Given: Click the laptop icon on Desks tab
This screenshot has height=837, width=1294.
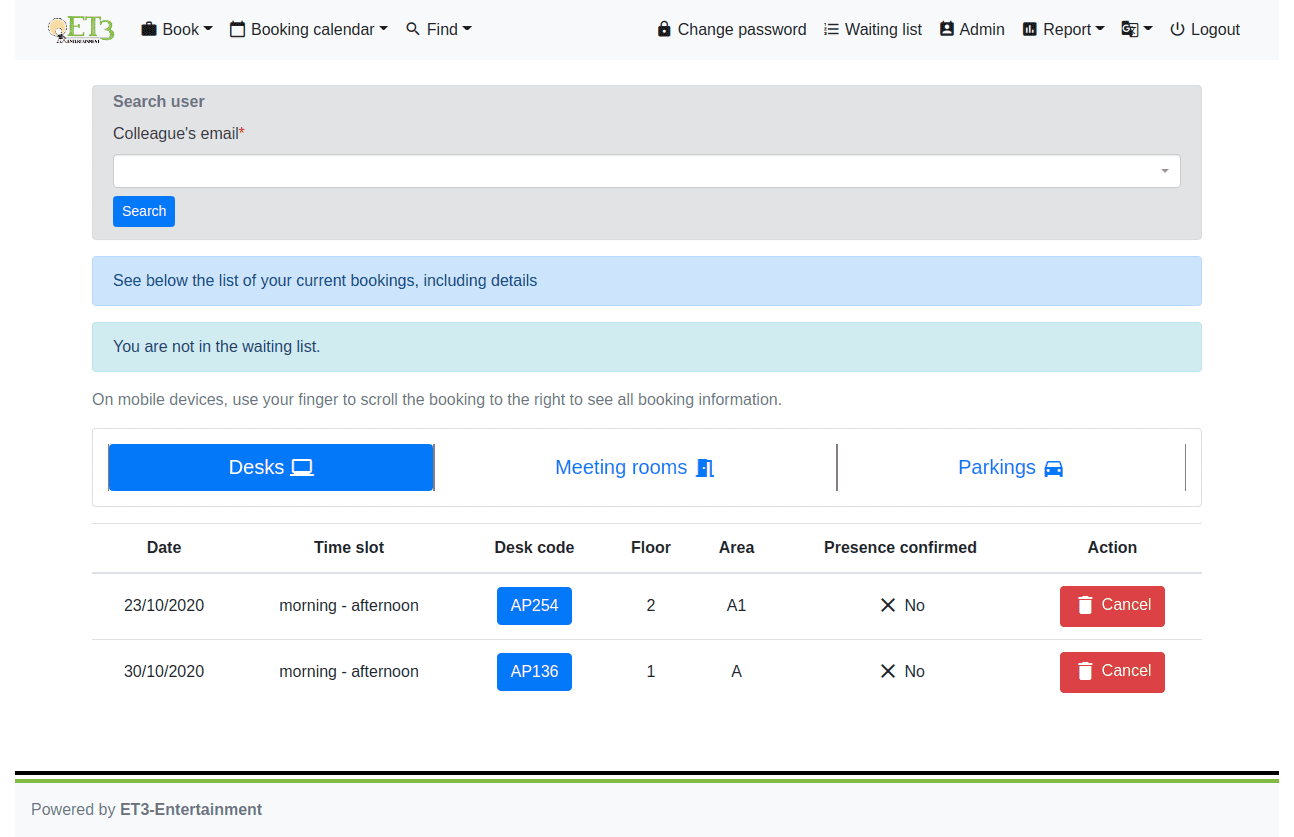Looking at the screenshot, I should (302, 467).
